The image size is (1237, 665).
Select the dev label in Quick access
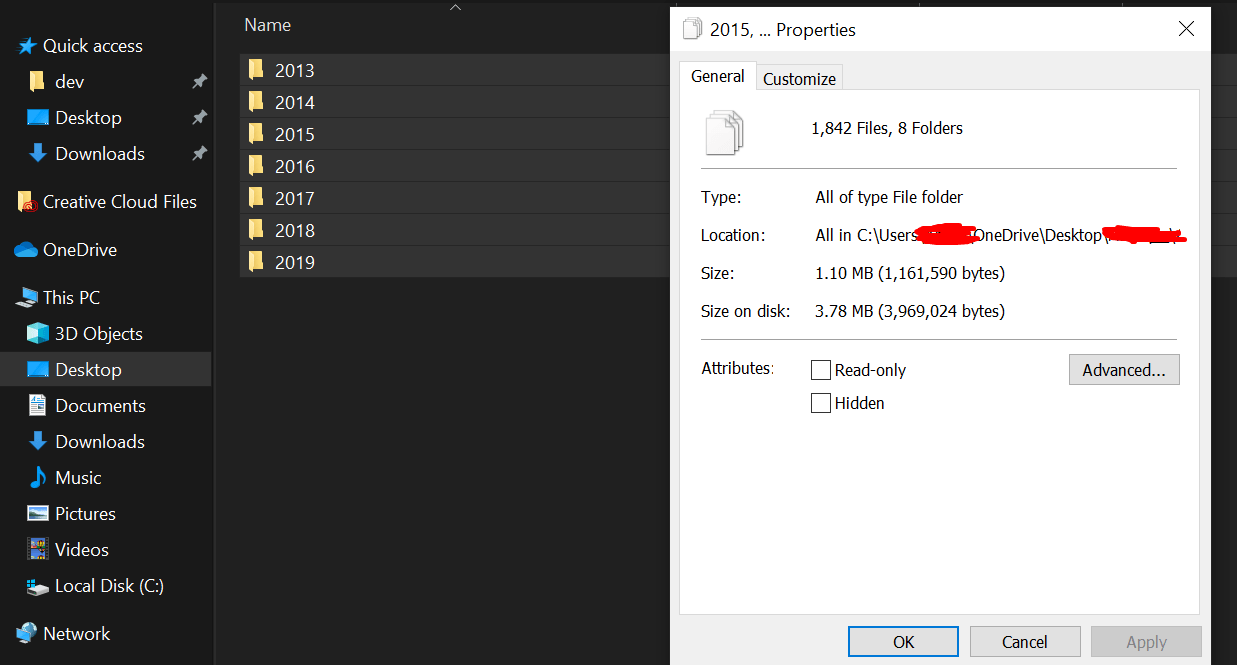point(70,82)
